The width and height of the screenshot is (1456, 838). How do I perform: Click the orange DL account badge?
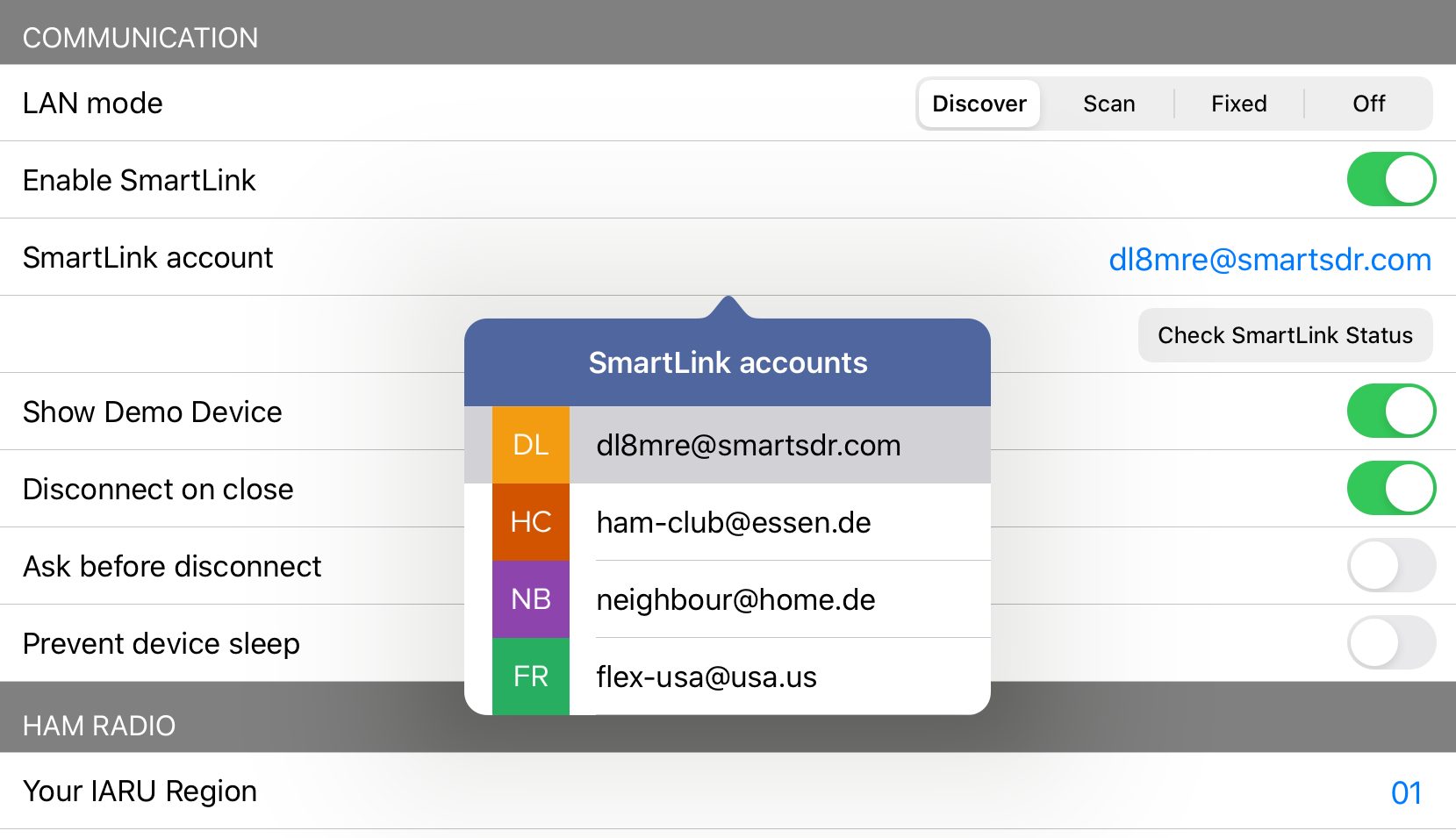(x=531, y=445)
